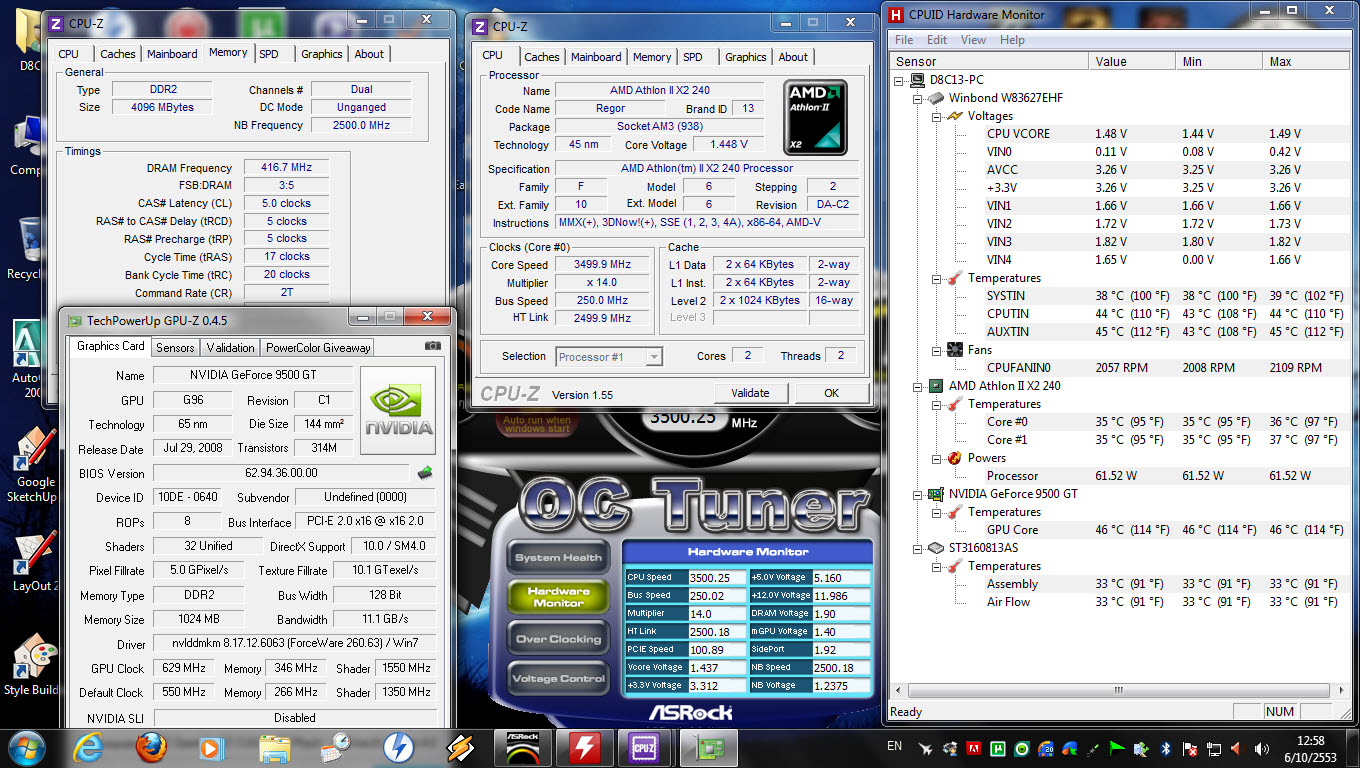The image size is (1360, 768).
Task: Collapse the AMD Athlon II X2 240 node
Action: [x=918, y=386]
